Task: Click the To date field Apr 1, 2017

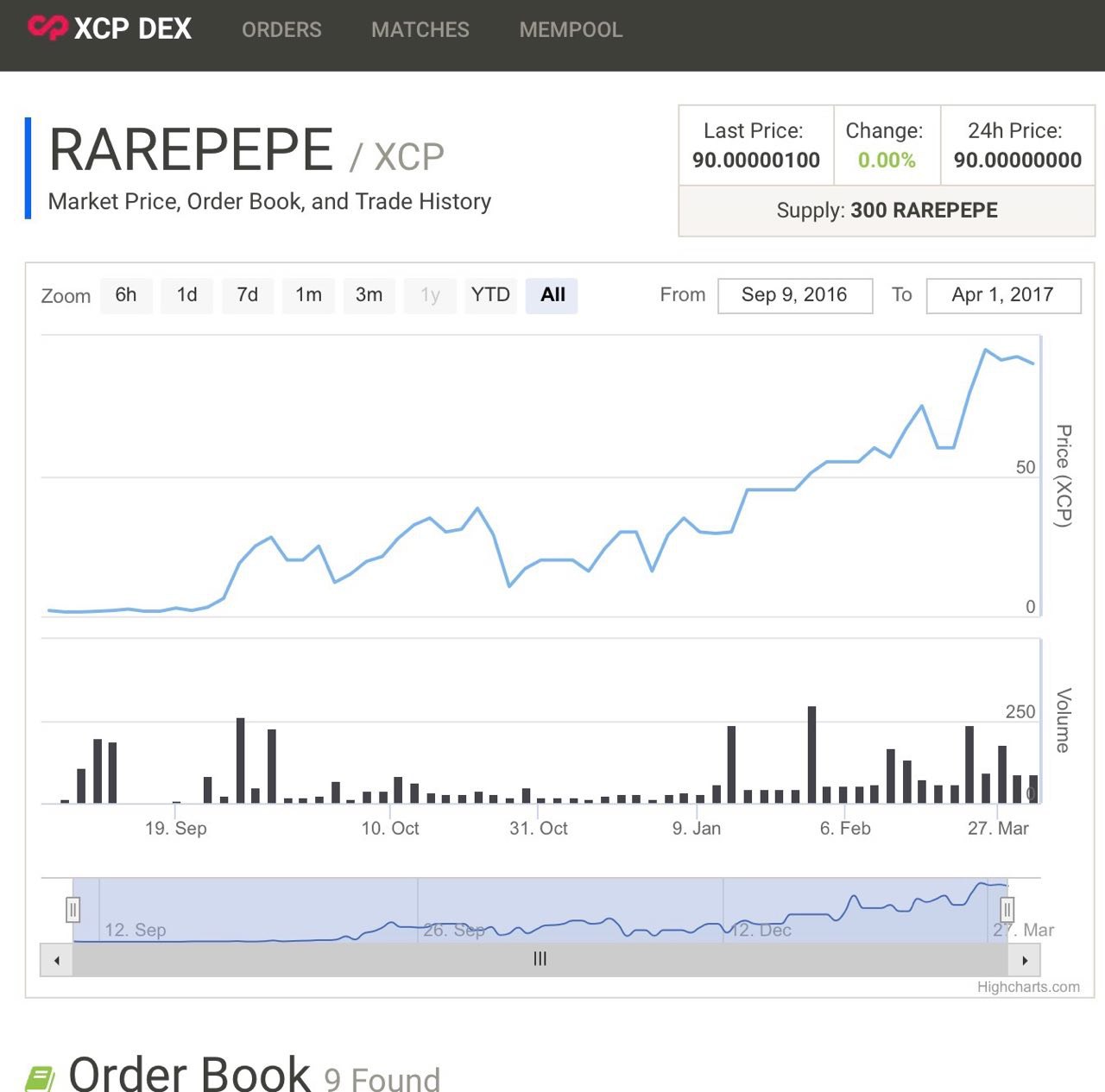Action: click(x=1003, y=295)
